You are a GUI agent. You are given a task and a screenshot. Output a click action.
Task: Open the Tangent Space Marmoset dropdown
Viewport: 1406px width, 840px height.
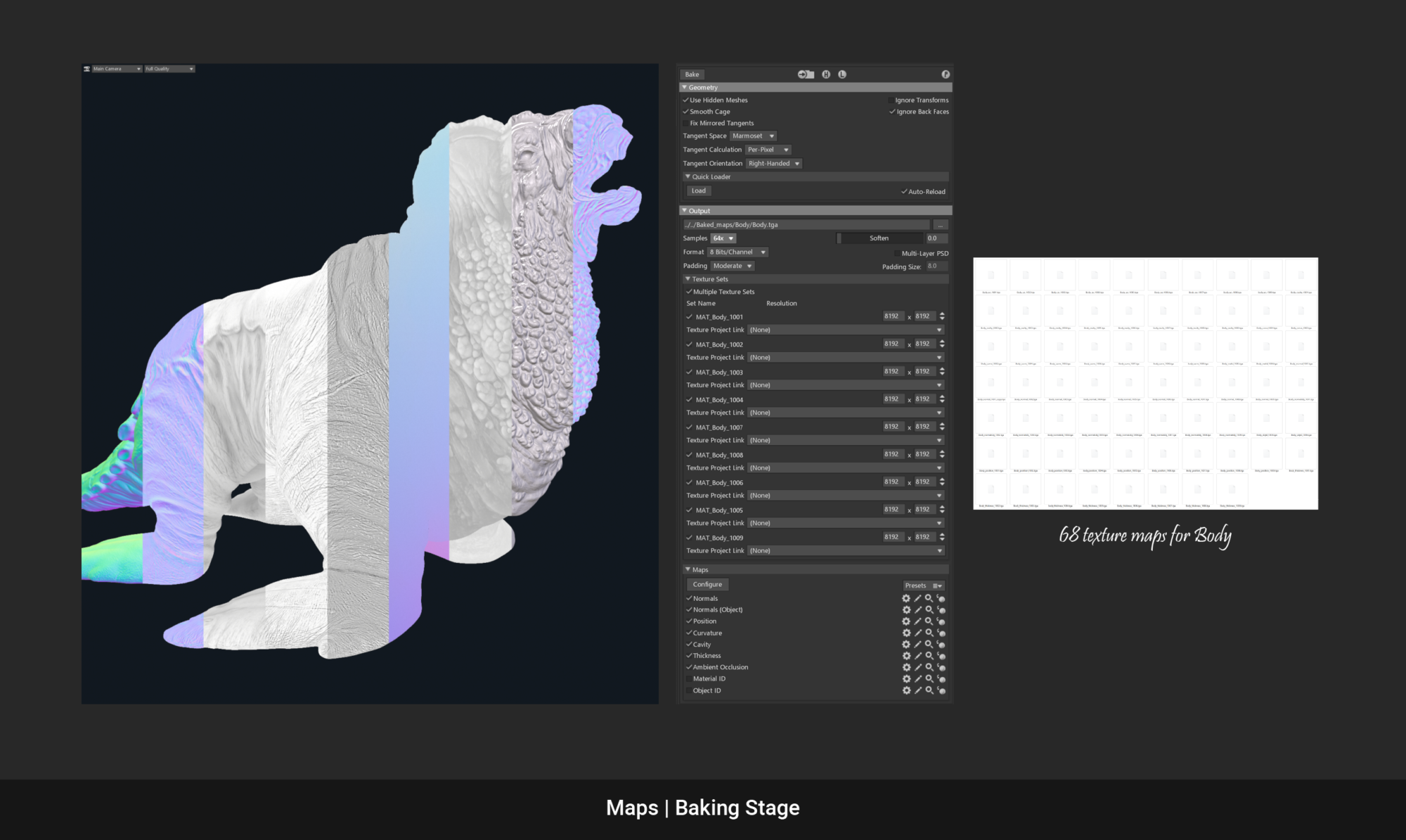point(753,136)
